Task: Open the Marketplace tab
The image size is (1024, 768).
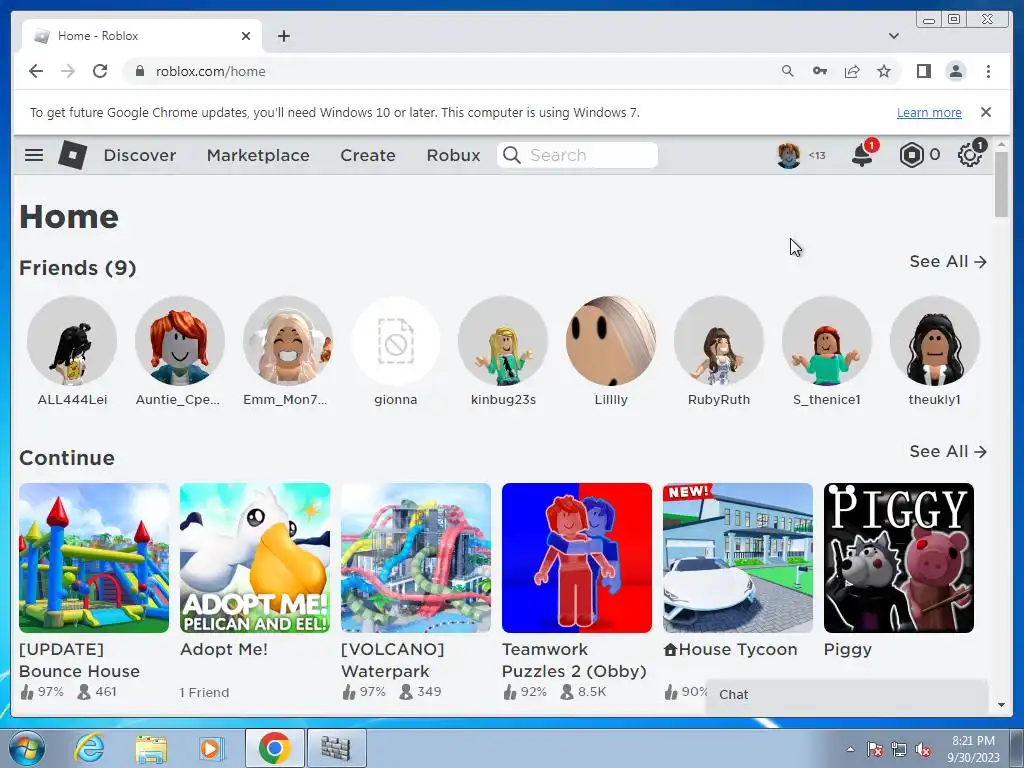Action: [258, 155]
